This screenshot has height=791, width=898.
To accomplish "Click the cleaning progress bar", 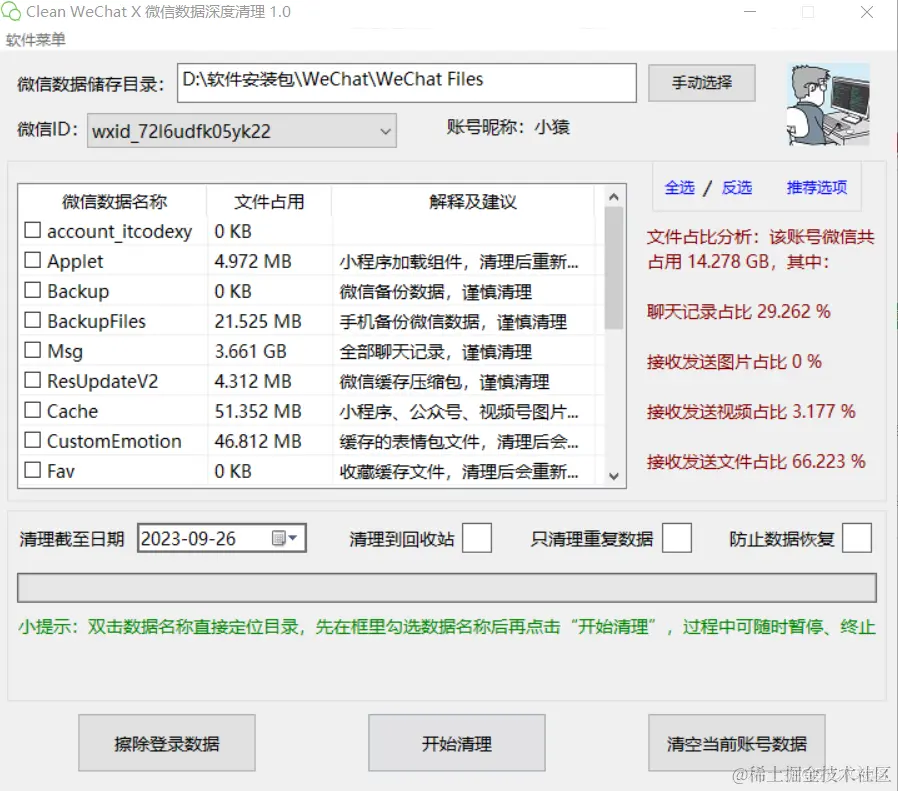I will pos(447,588).
